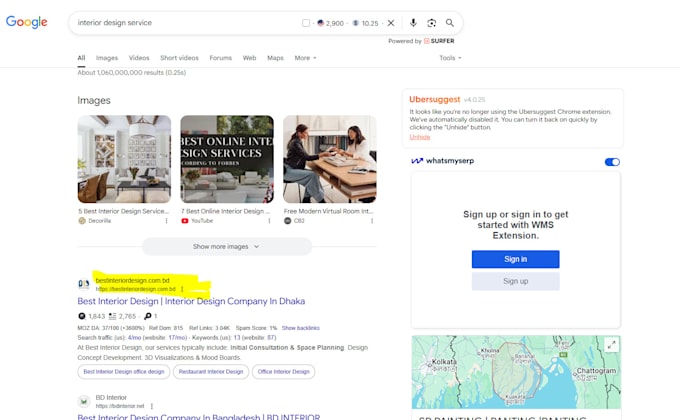This screenshot has height=420, width=680.
Task: Click the YouTube source icon under image
Action: (185, 221)
